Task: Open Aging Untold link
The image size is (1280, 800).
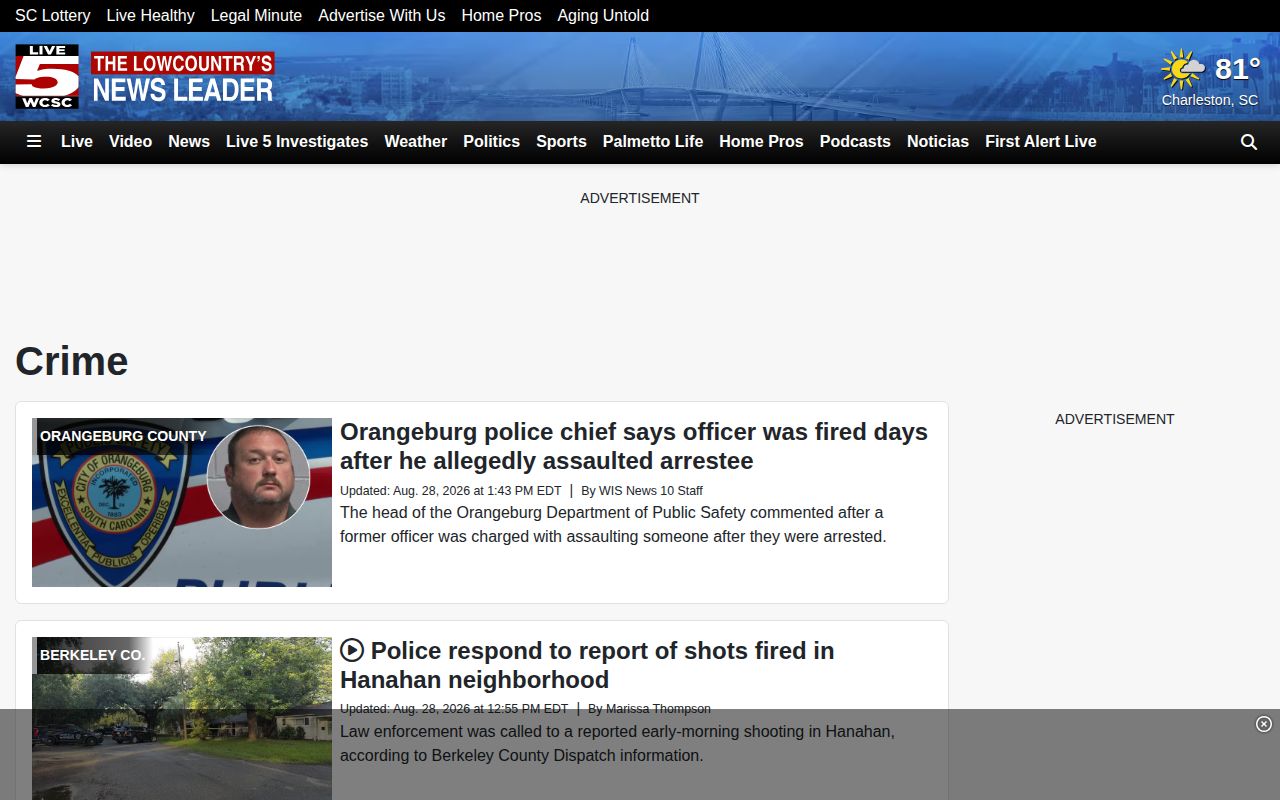Action: click(x=603, y=16)
